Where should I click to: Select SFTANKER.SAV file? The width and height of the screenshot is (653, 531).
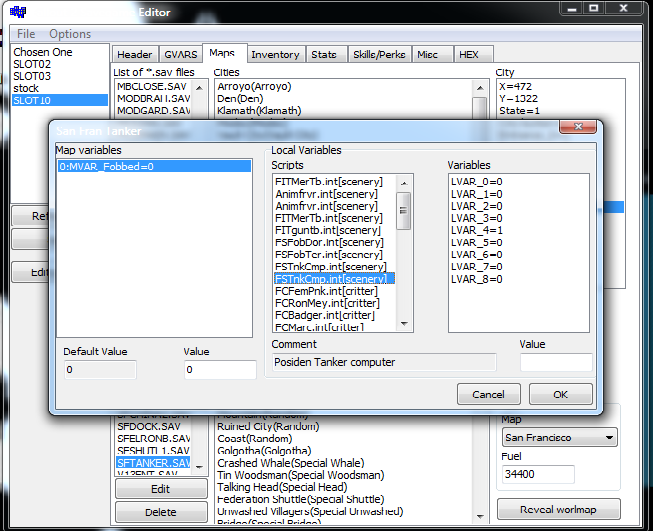pos(153,463)
